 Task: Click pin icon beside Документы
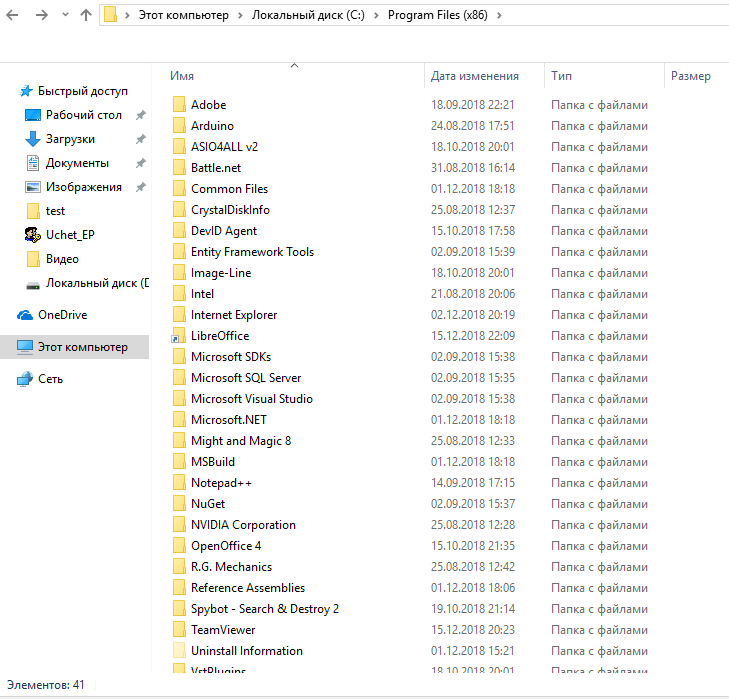(140, 163)
